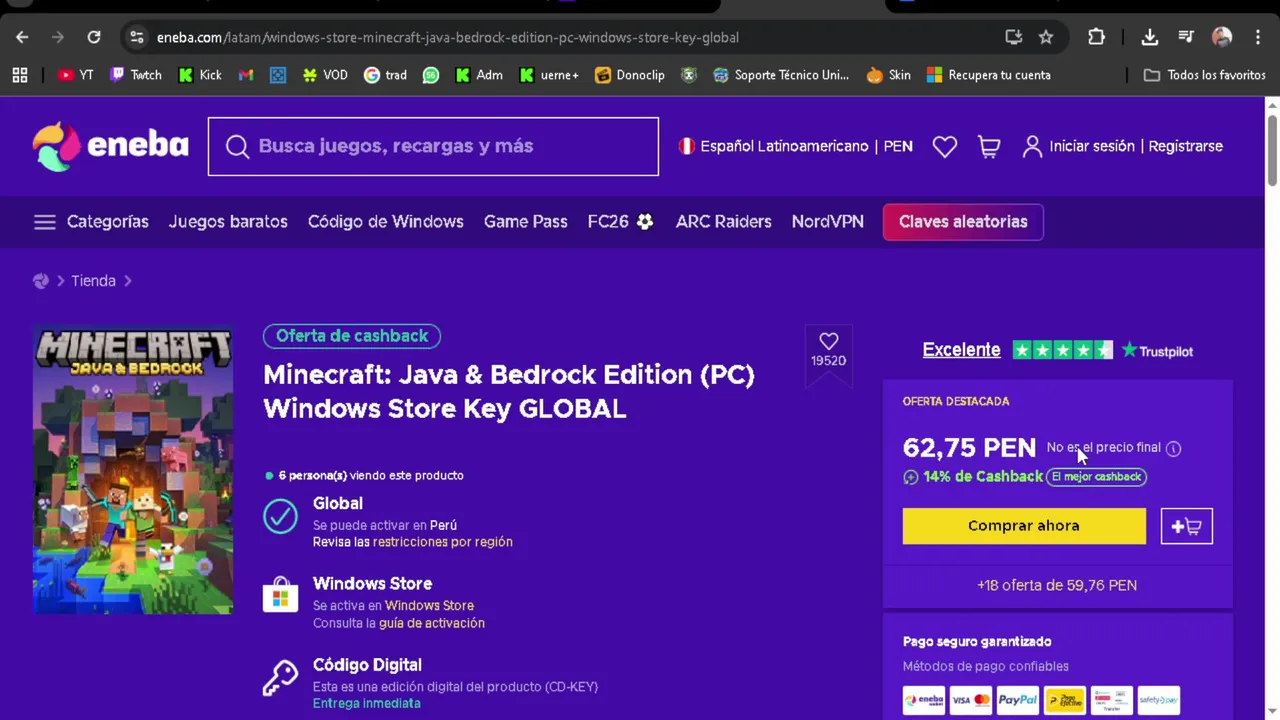This screenshot has height=720, width=1280.
Task: Open the VOD bookmark
Action: 325,75
